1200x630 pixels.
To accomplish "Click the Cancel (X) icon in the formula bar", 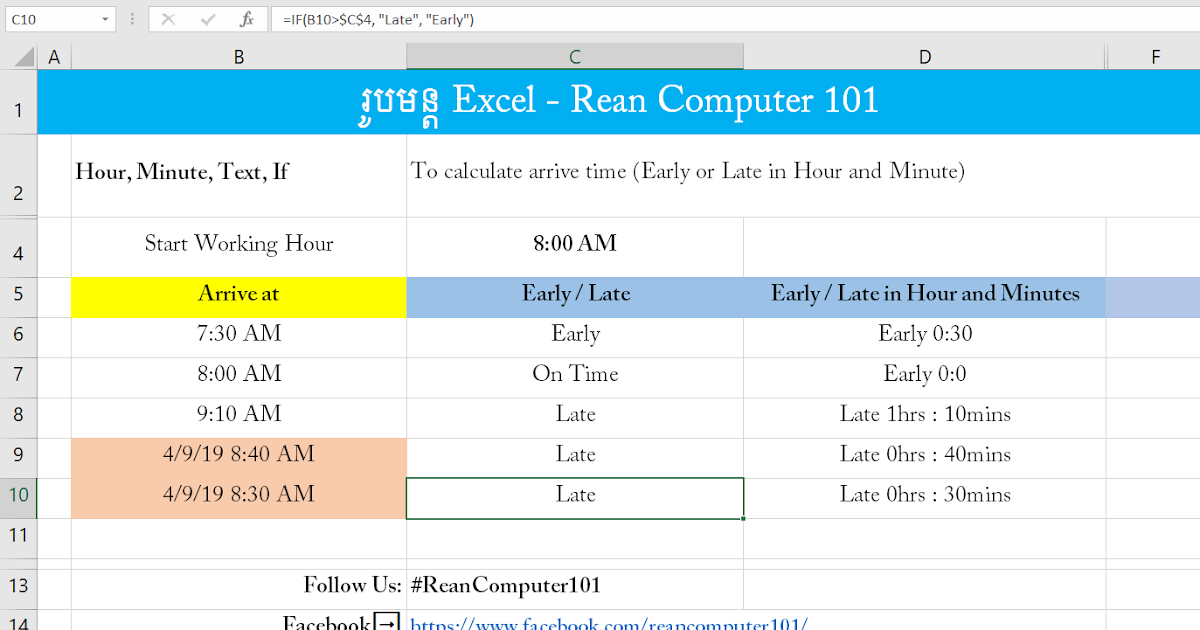I will pyautogui.click(x=168, y=19).
